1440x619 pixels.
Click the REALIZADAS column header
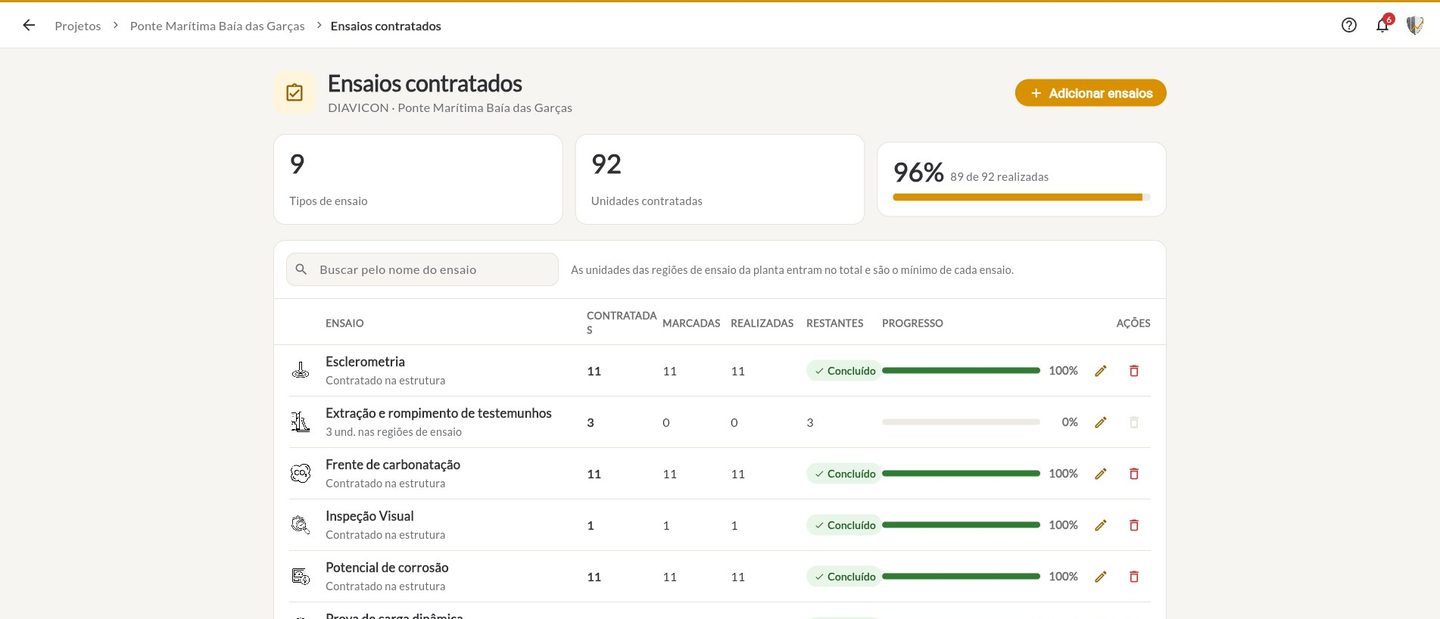click(762, 323)
